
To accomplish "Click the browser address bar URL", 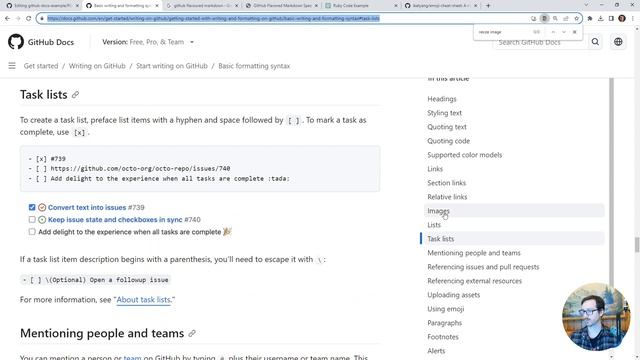I will [x=213, y=18].
